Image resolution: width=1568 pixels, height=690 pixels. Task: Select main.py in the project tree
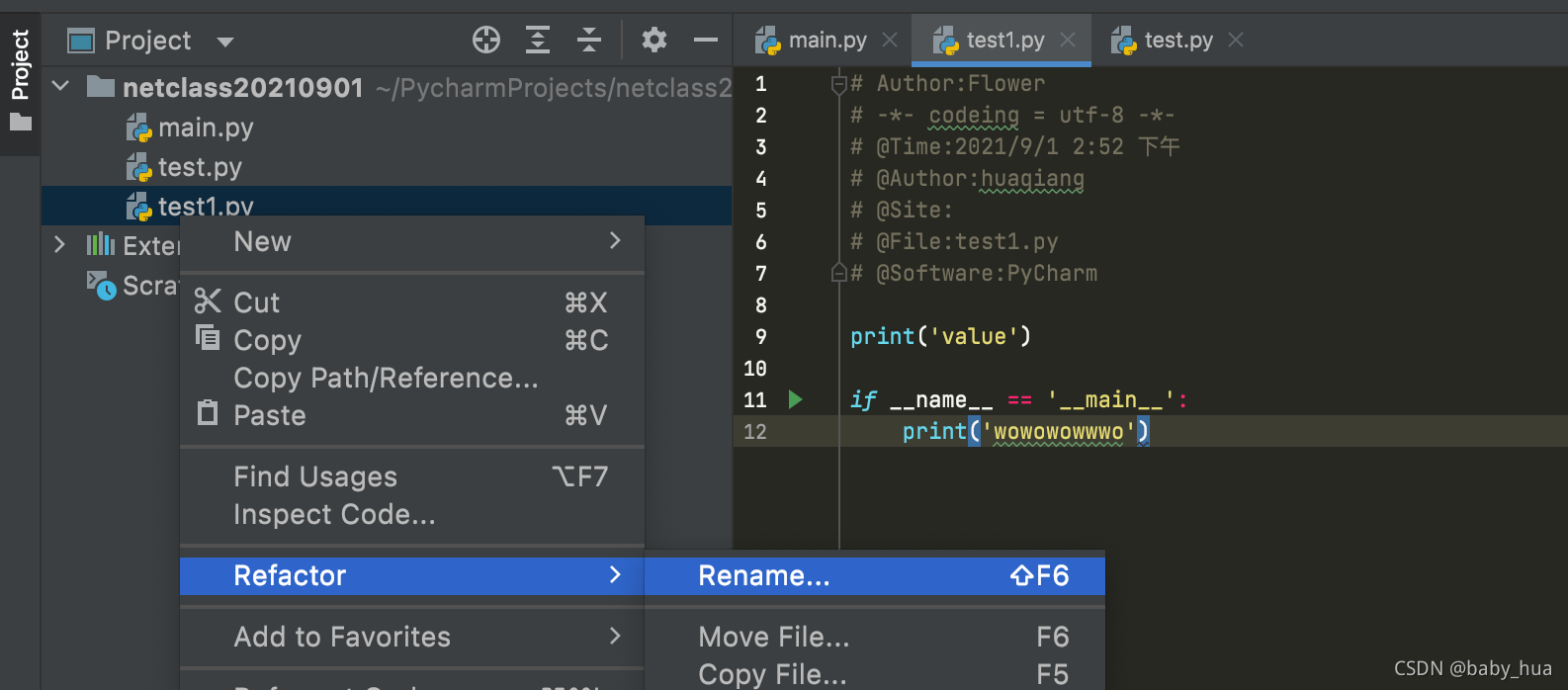pos(205,128)
